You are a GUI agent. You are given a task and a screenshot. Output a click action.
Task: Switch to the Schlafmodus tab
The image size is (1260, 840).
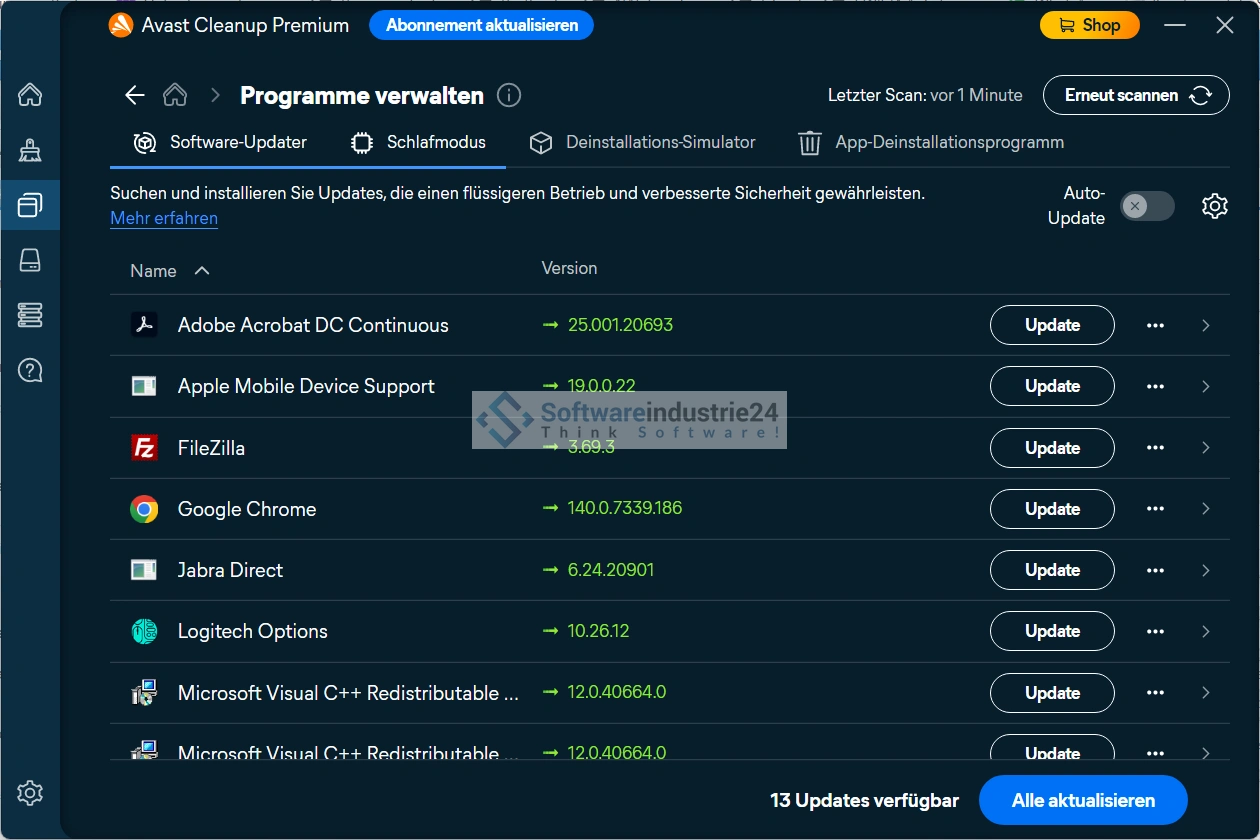[x=419, y=142]
